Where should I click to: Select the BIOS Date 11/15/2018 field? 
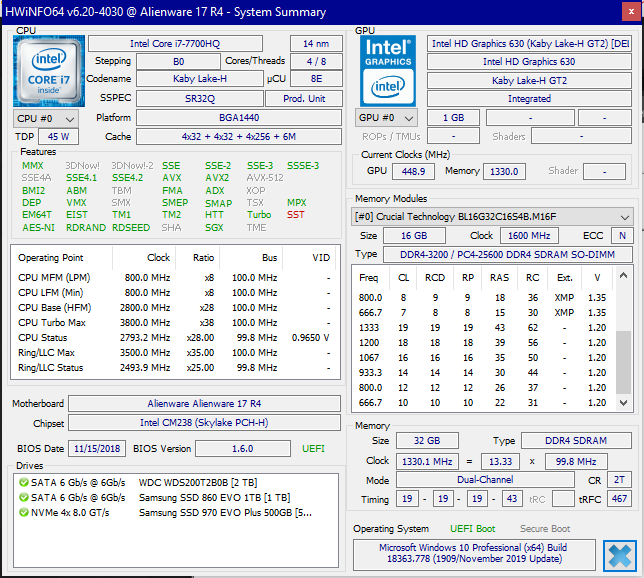(x=98, y=449)
